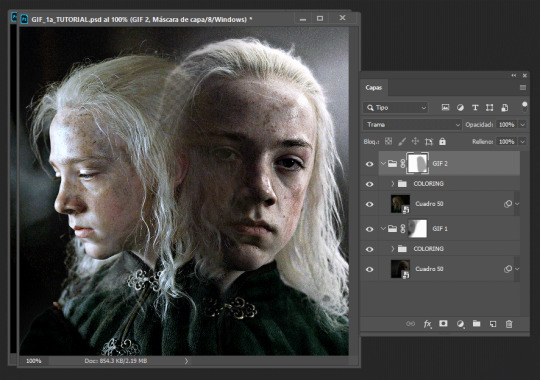This screenshot has width=540, height=380.
Task: Expand smart filters on lower Cuadro 50
Action: [517, 269]
